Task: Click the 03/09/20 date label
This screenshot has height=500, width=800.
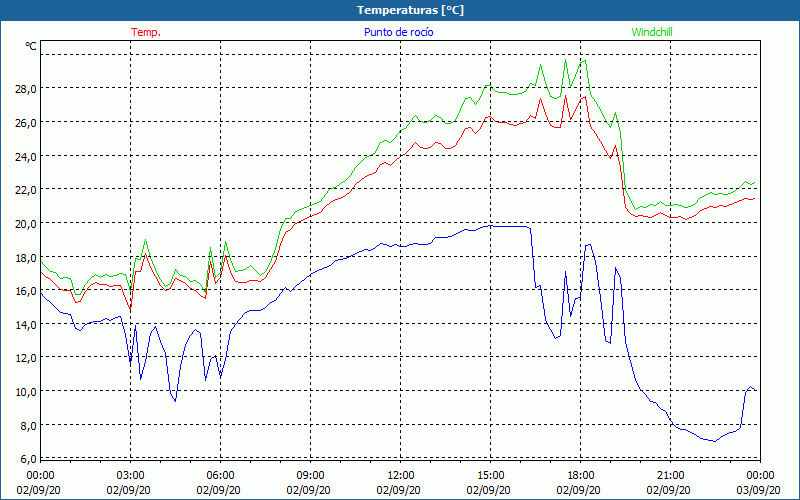Action: pyautogui.click(x=758, y=490)
